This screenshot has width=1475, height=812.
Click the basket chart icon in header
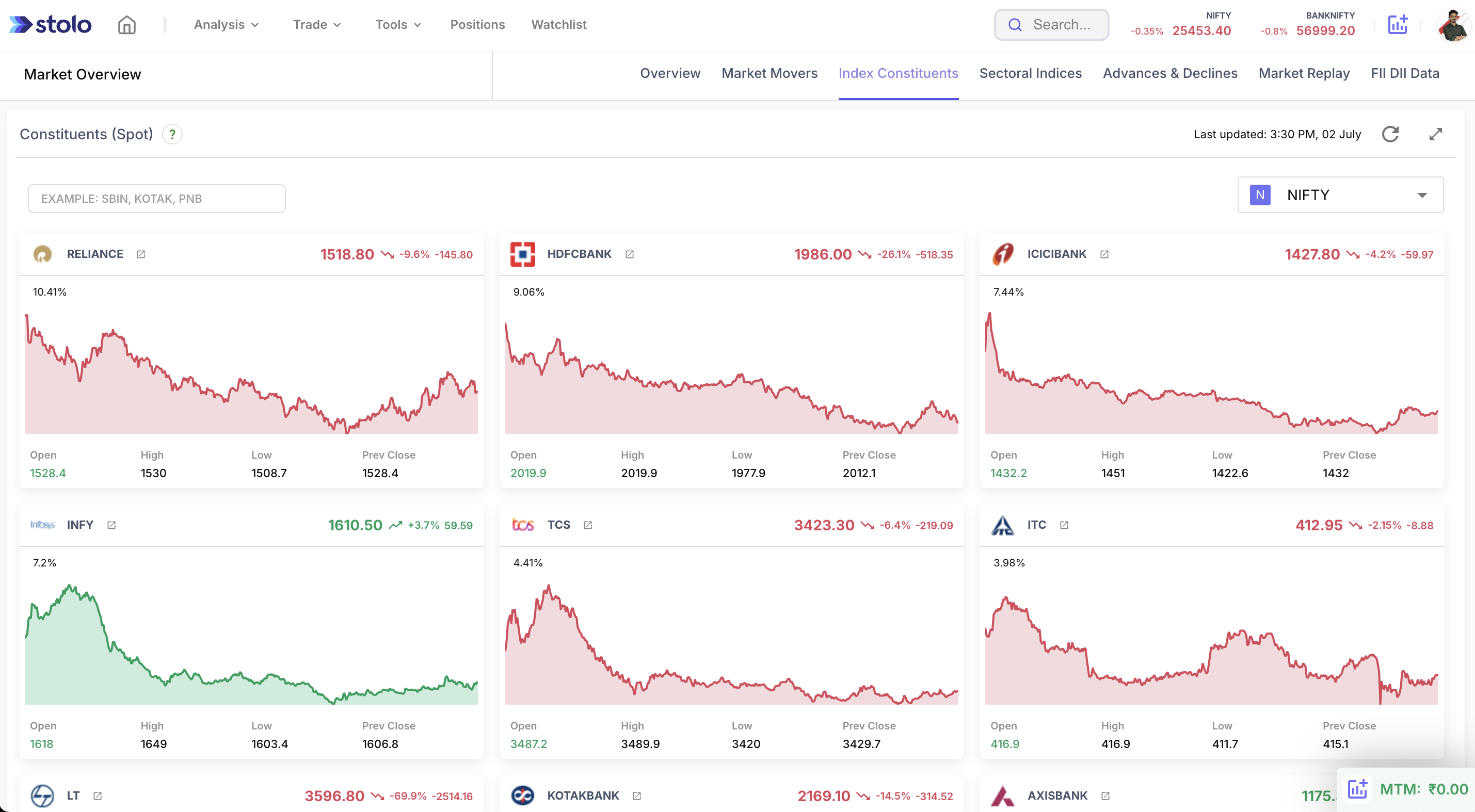1397,25
